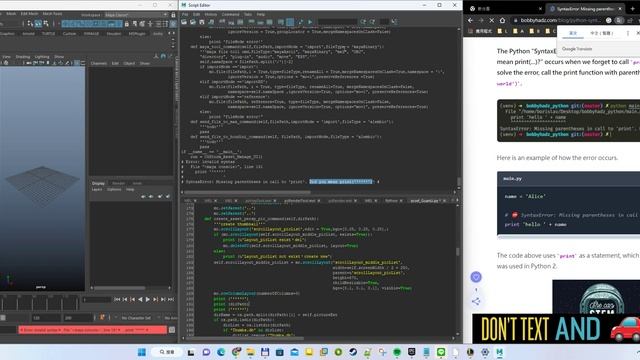Click the Clear All icon in Script Editor

(240, 22)
